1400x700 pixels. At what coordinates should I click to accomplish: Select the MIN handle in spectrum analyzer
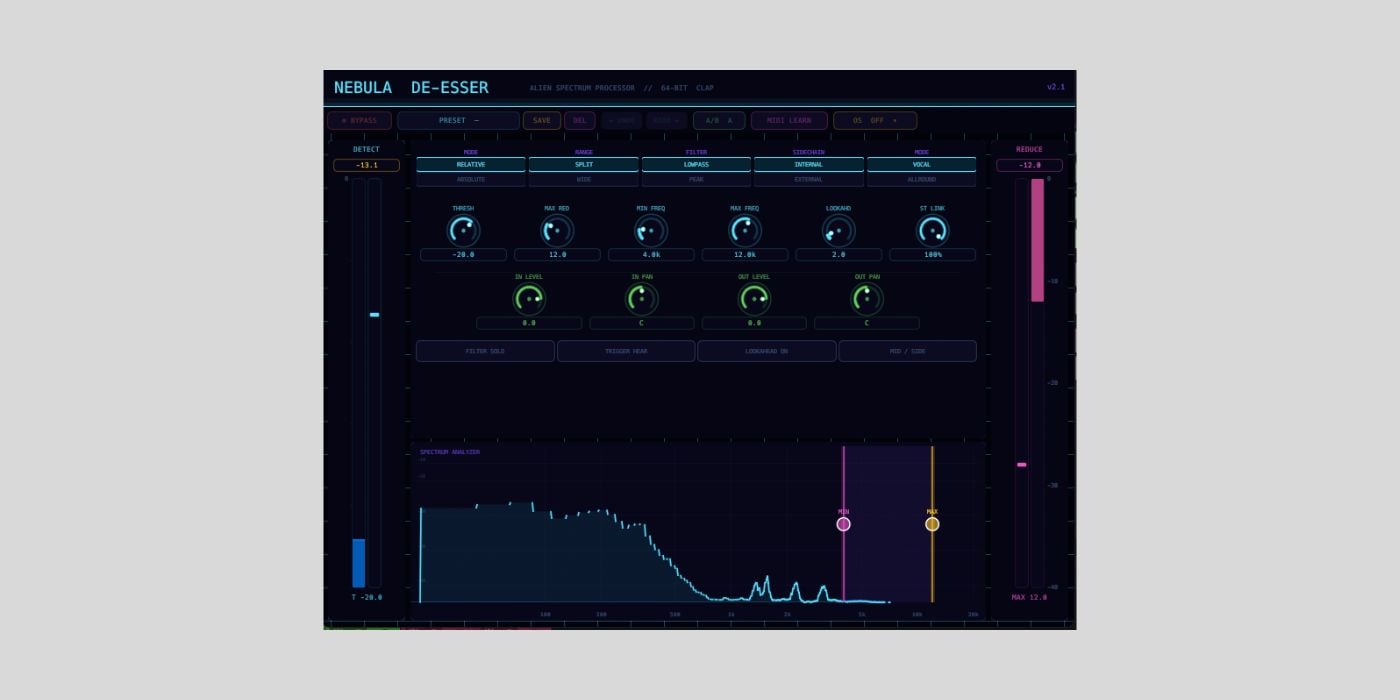coord(843,524)
